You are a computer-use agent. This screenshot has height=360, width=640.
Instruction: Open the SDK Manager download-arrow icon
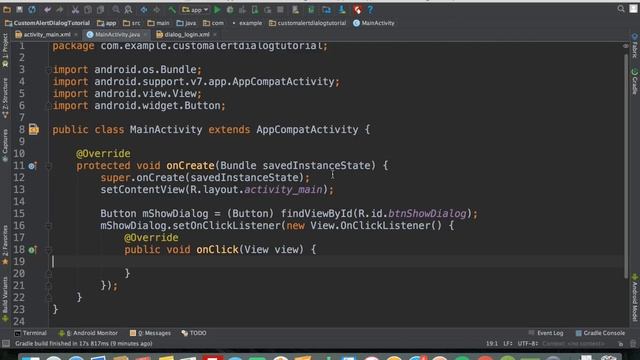342,9
